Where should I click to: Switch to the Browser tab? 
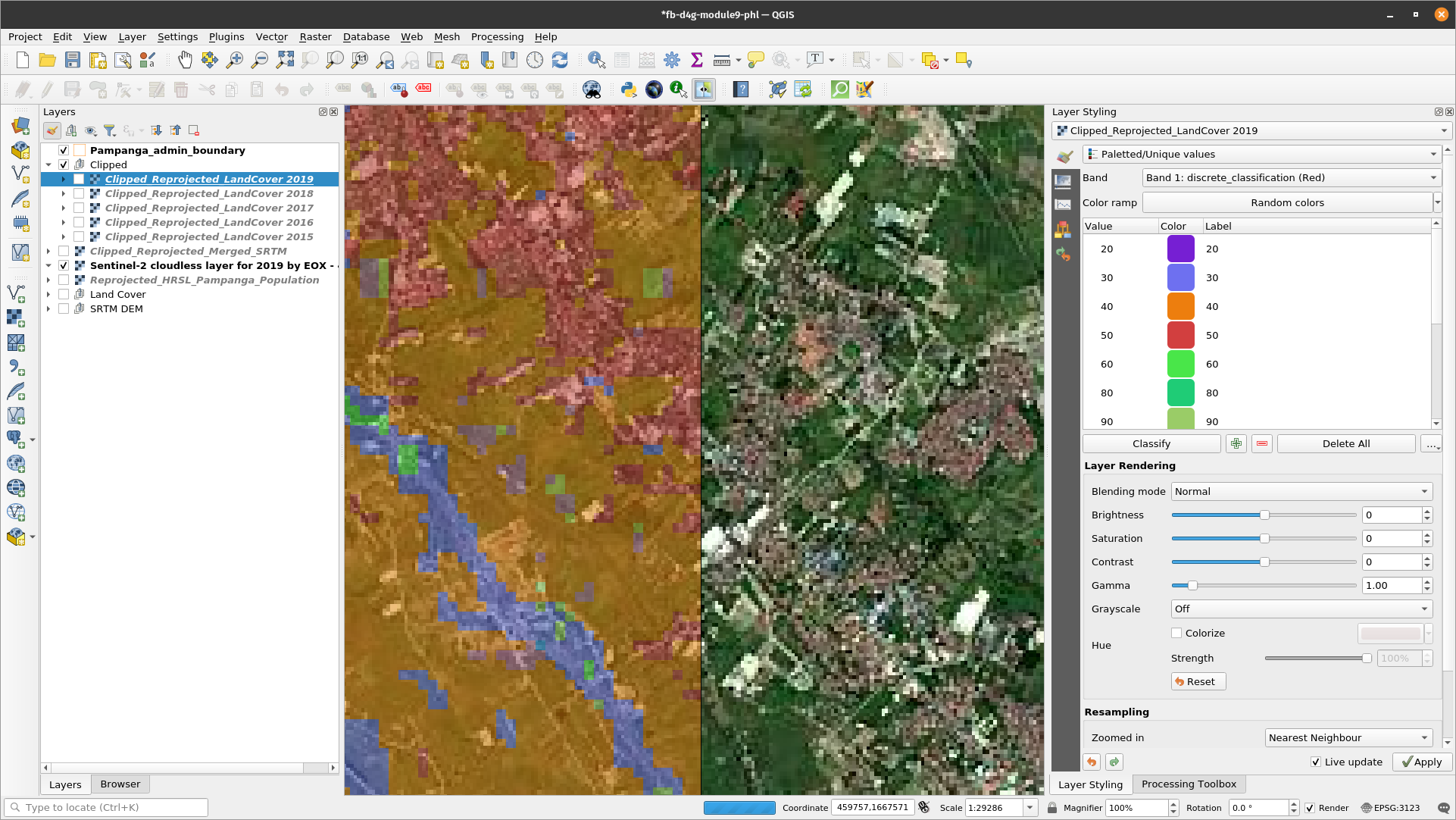[120, 783]
